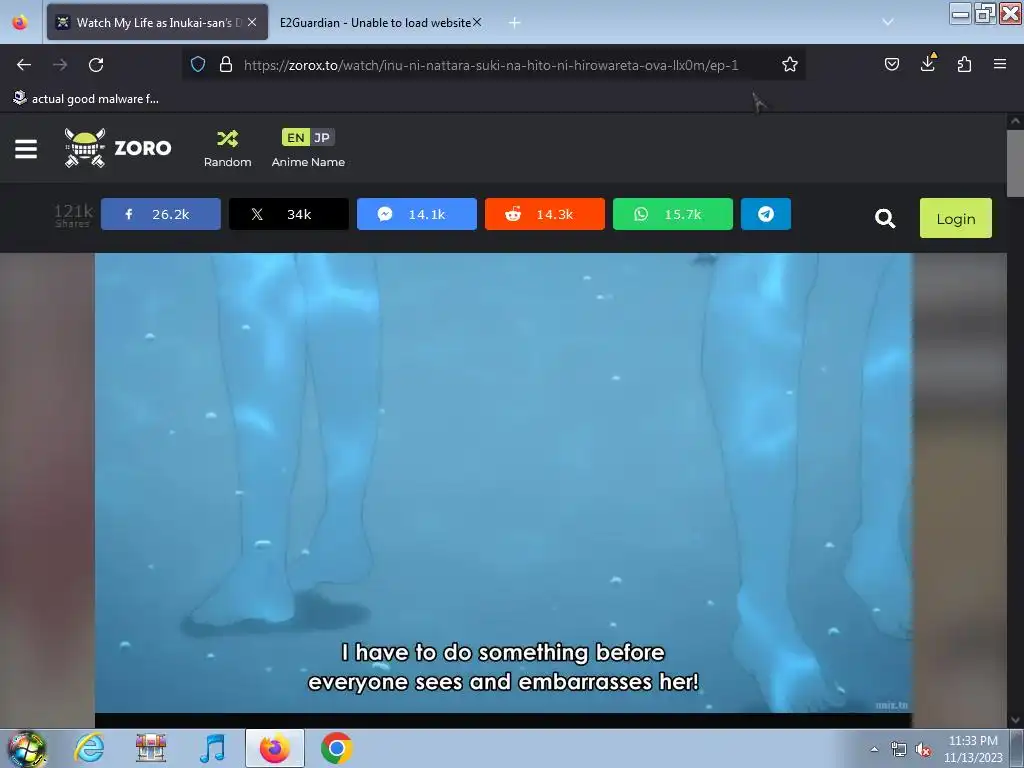The image size is (1024, 768).
Task: Open the Firefox downloads panel
Action: click(928, 63)
